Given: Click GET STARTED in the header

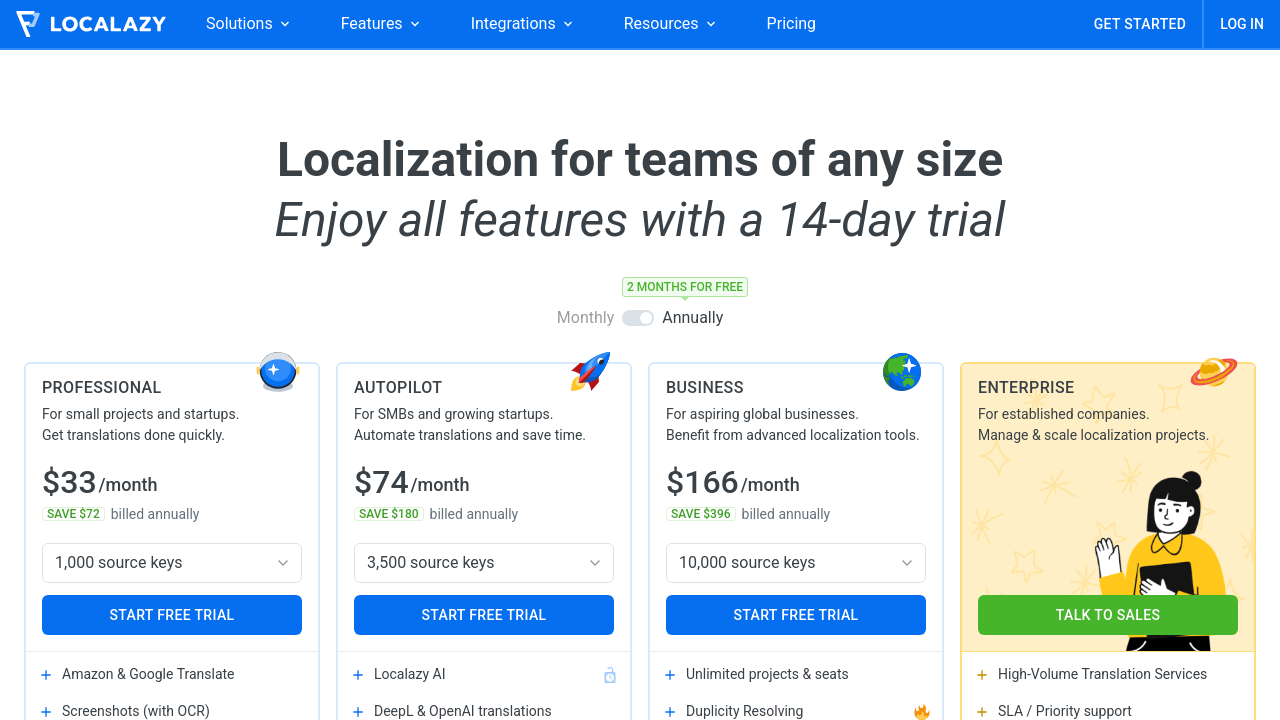Looking at the screenshot, I should 1139,24.
